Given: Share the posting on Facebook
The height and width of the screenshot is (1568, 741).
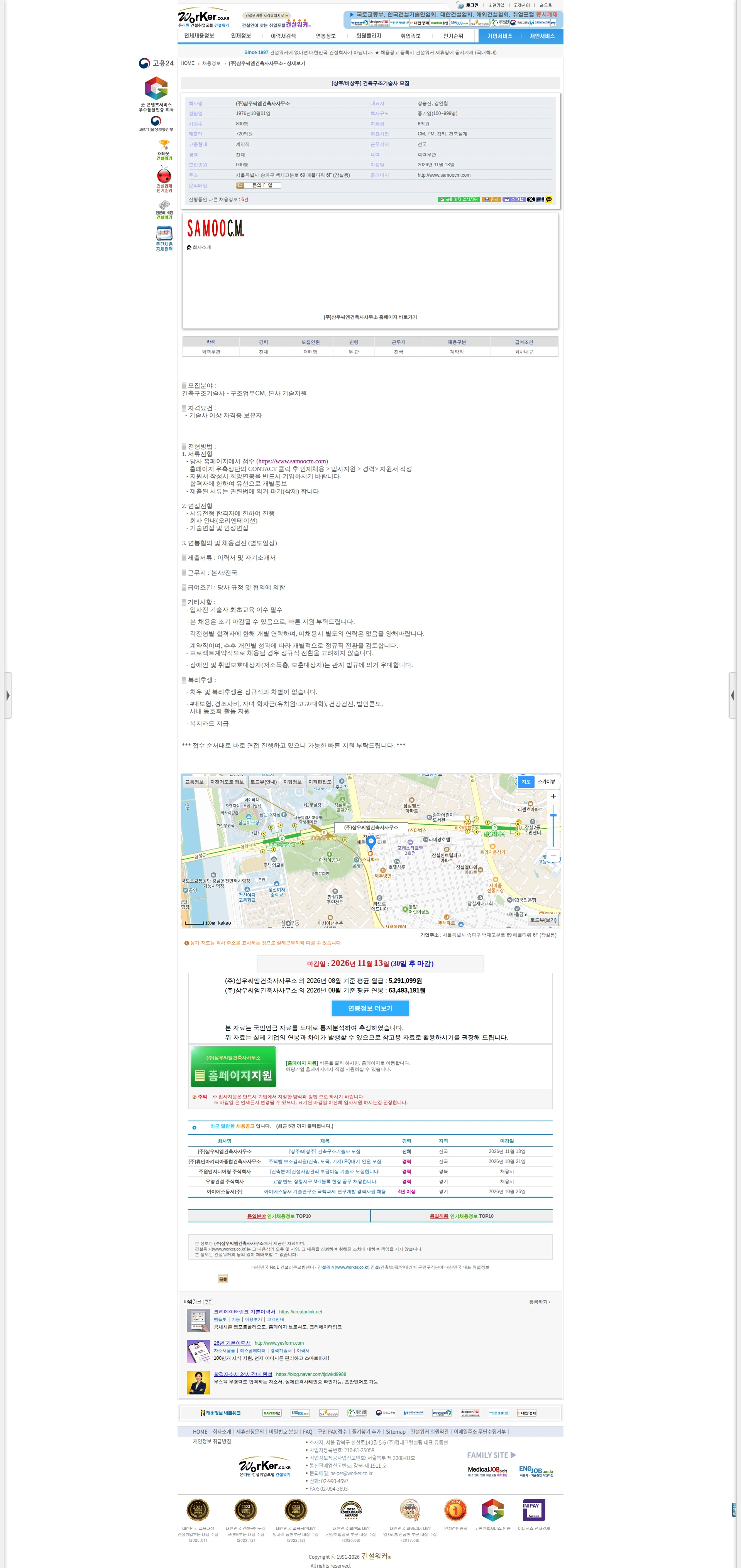Looking at the screenshot, I should pos(540,200).
